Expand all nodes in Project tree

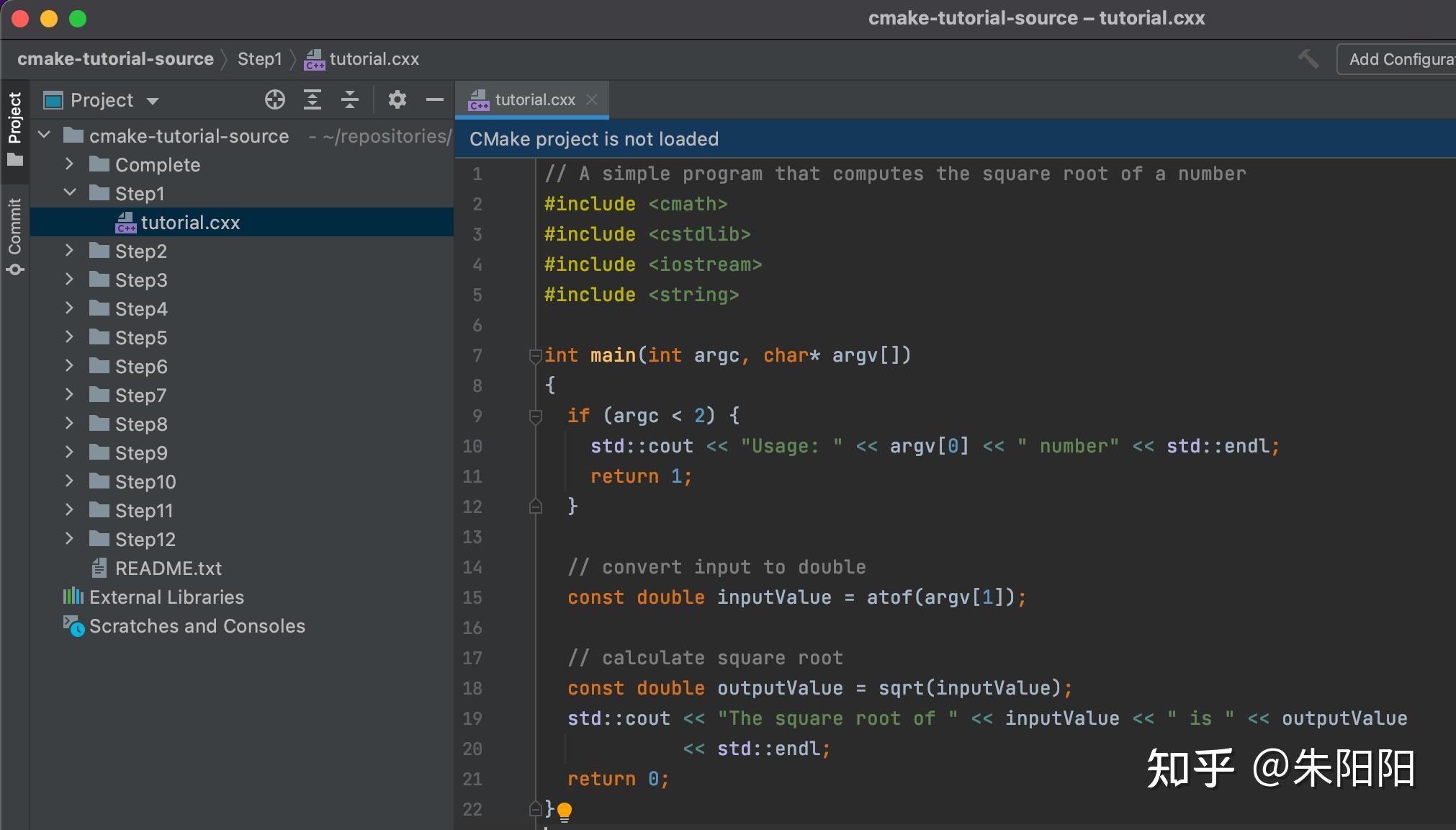[313, 99]
